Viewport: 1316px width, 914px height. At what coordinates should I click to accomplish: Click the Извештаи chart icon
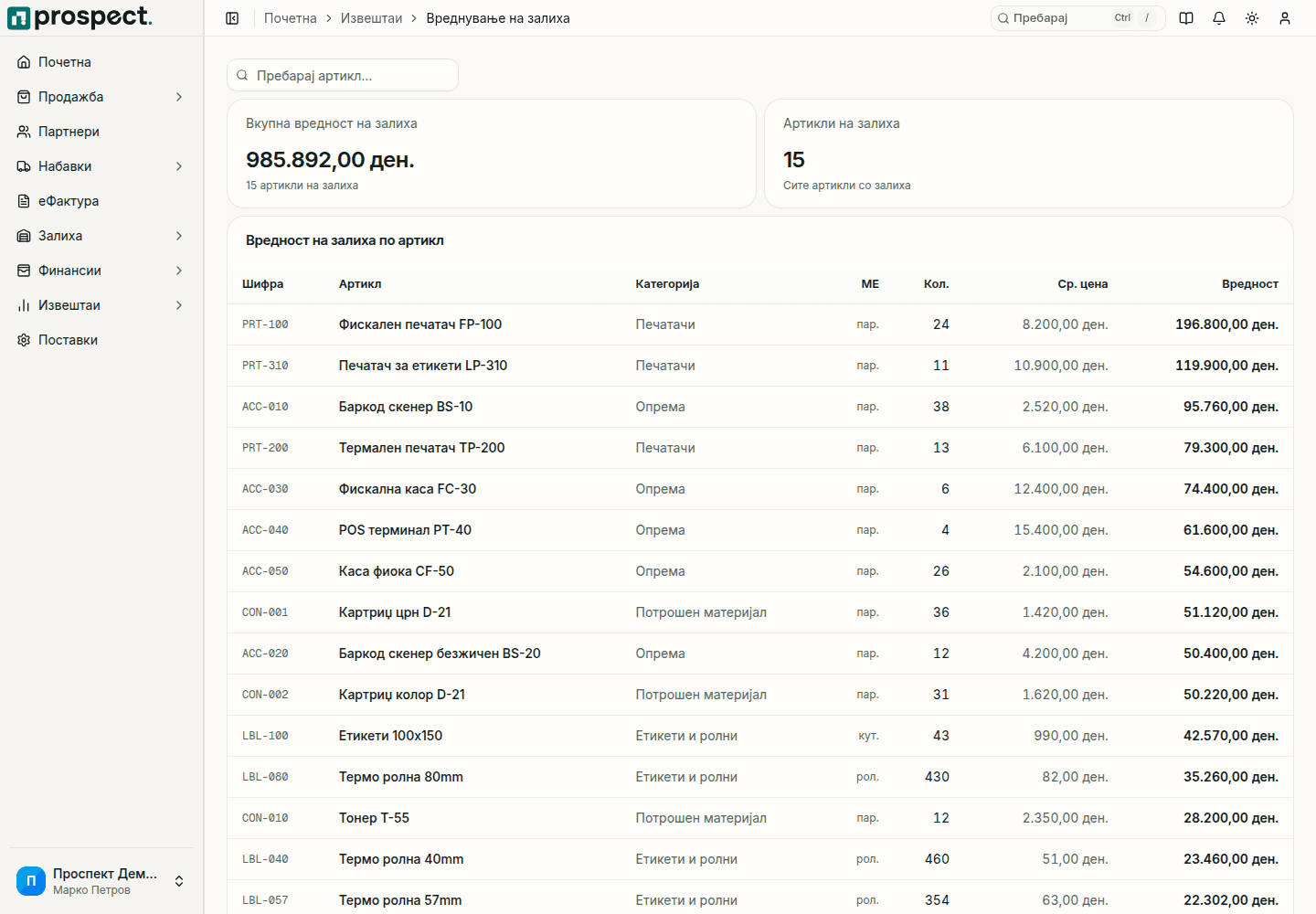[24, 305]
